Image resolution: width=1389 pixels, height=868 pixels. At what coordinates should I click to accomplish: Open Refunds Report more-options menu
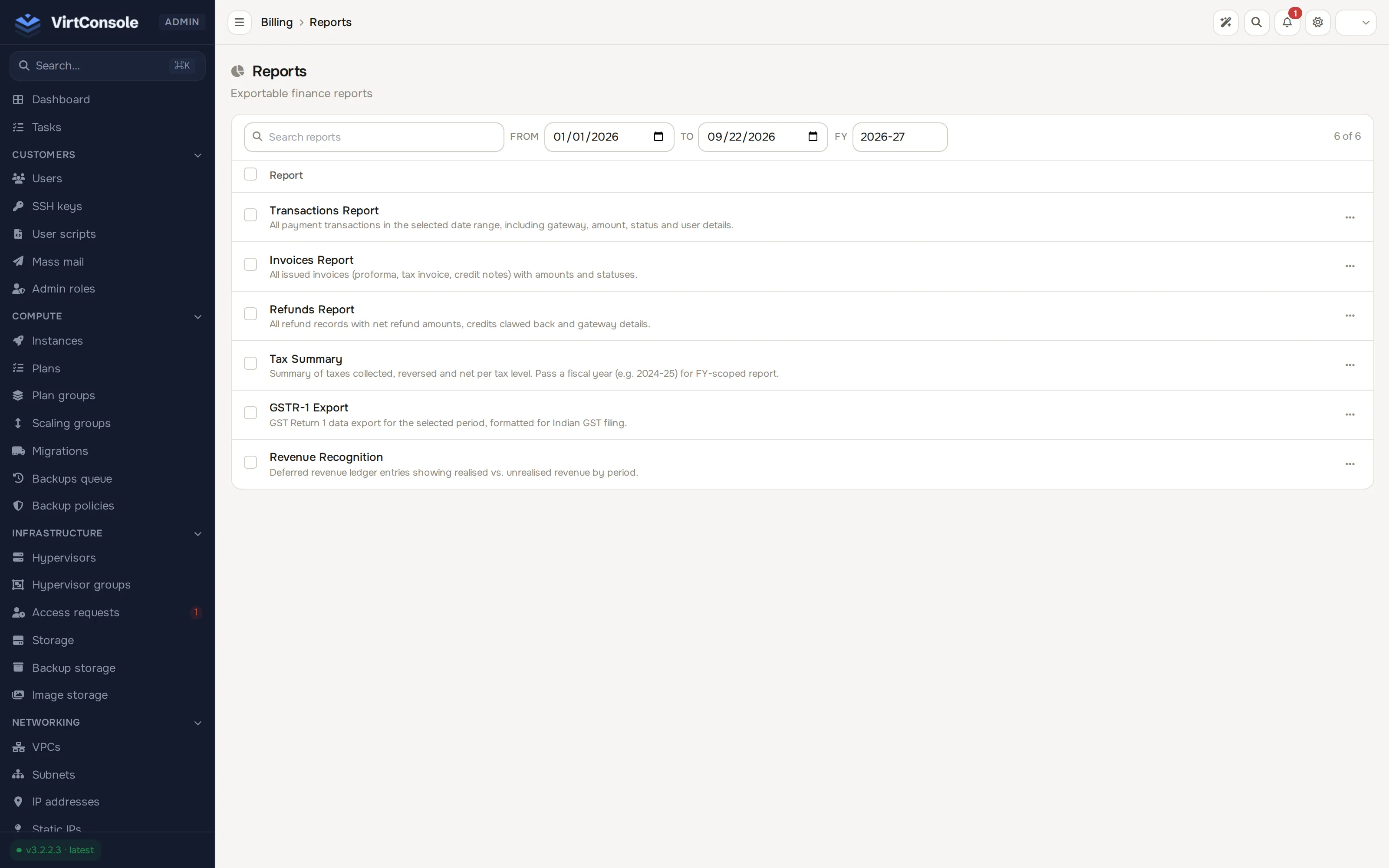coord(1350,316)
